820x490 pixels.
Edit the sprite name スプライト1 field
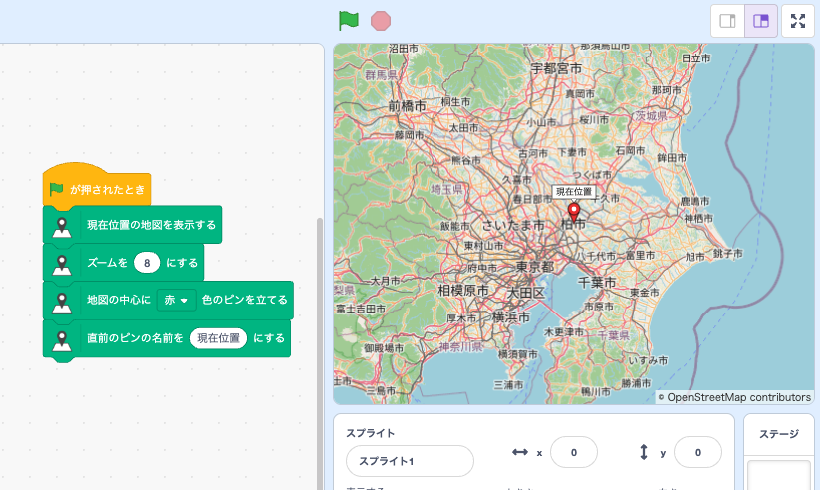409,461
